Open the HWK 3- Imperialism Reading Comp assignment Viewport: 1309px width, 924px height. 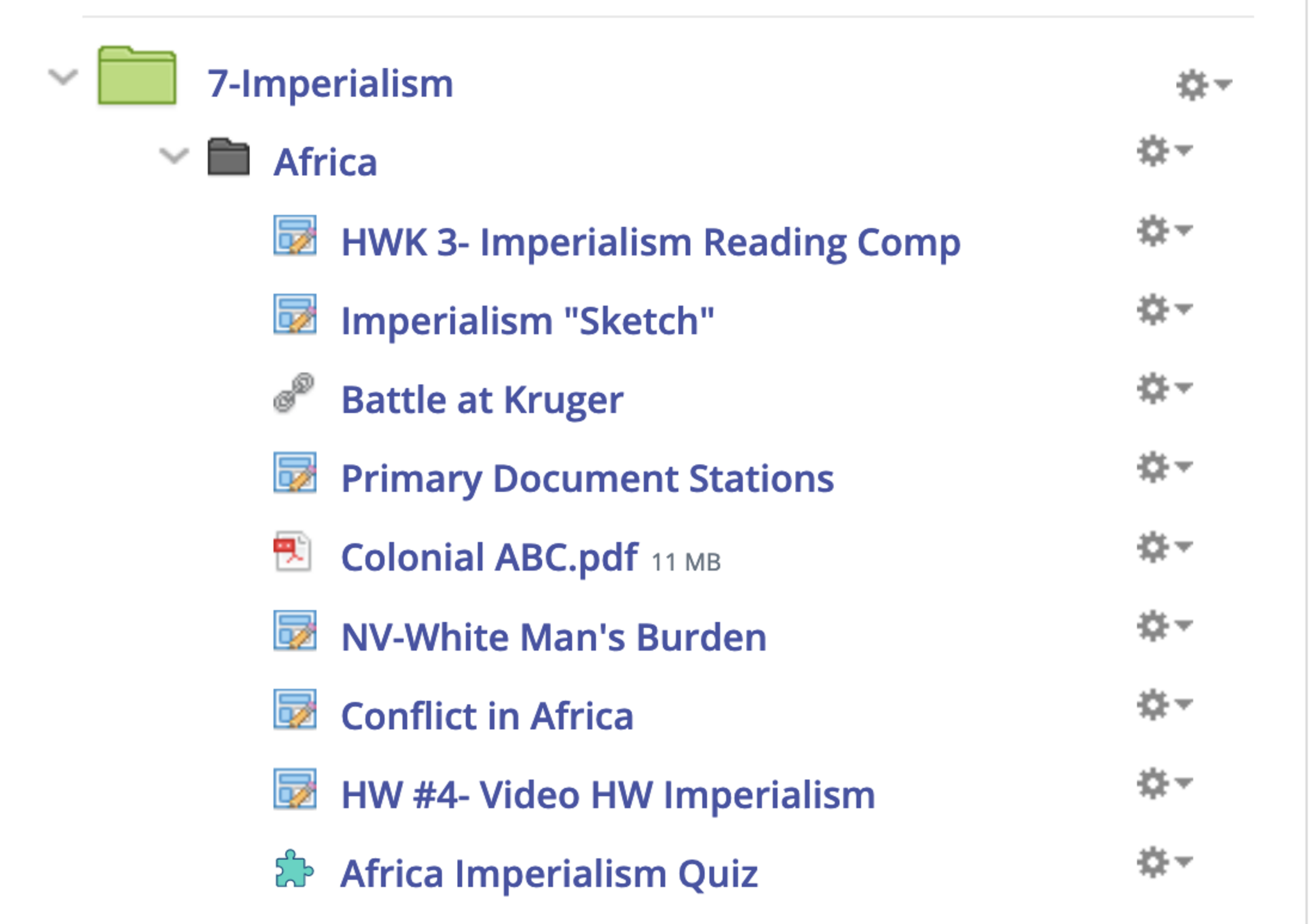coord(650,242)
